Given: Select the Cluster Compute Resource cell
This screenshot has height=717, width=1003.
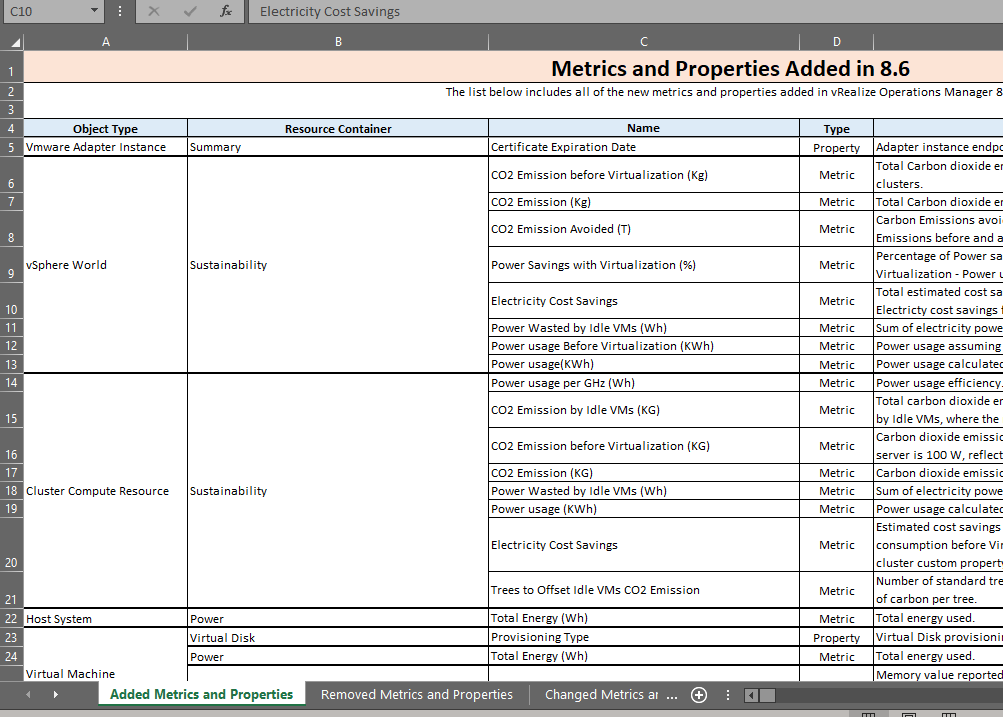Looking at the screenshot, I should tap(106, 491).
